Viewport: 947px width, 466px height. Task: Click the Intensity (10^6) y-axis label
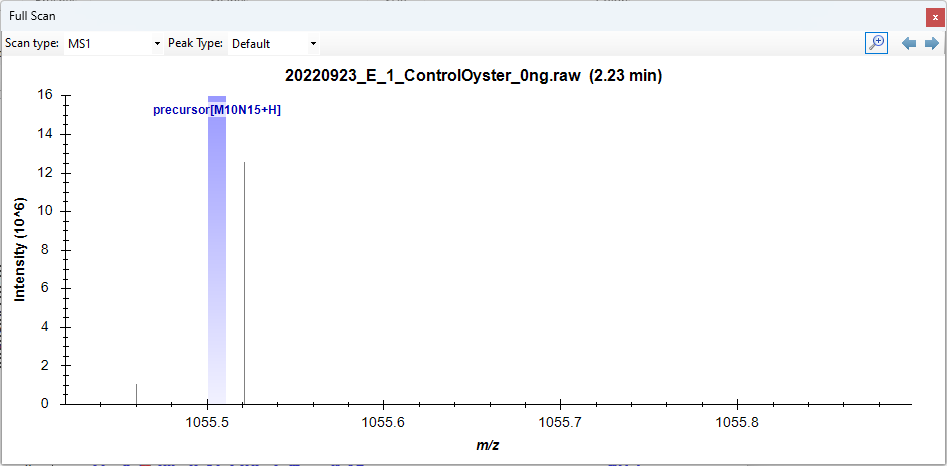[x=20, y=250]
